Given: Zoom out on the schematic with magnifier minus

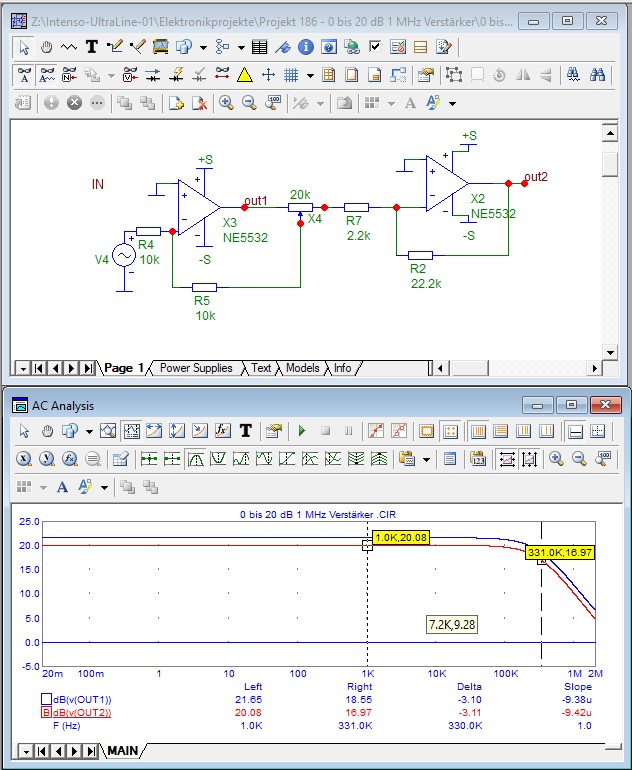Looking at the screenshot, I should tap(249, 103).
